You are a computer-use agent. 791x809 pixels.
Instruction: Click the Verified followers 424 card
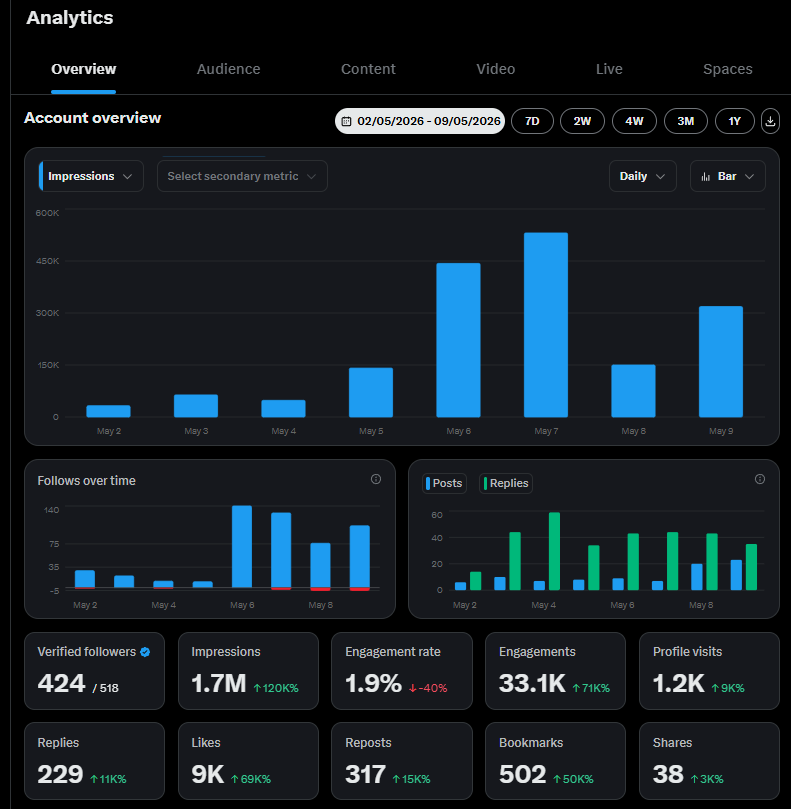[x=94, y=671]
